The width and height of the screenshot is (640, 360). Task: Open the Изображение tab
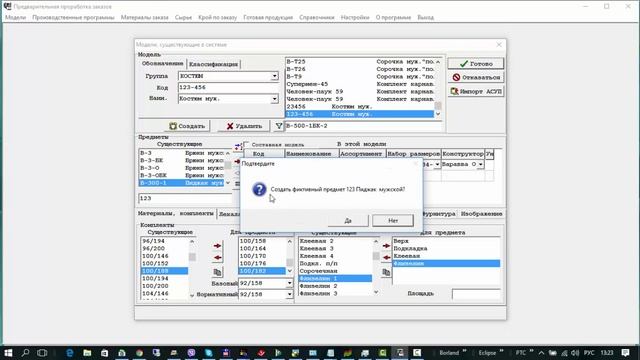481,214
